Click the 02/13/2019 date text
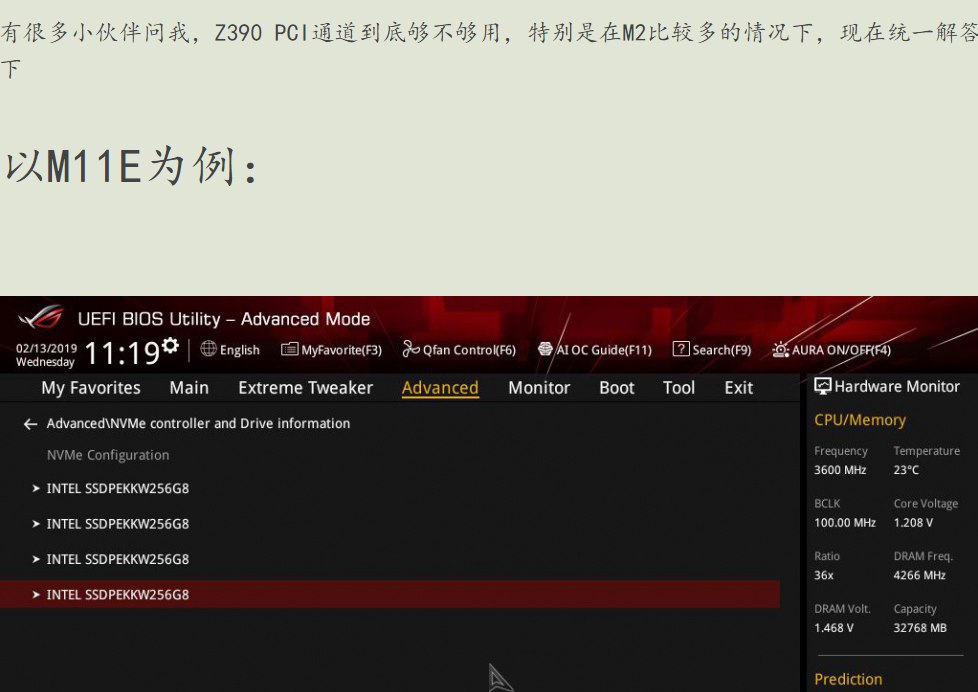Screen dimensions: 978x692 (47, 348)
